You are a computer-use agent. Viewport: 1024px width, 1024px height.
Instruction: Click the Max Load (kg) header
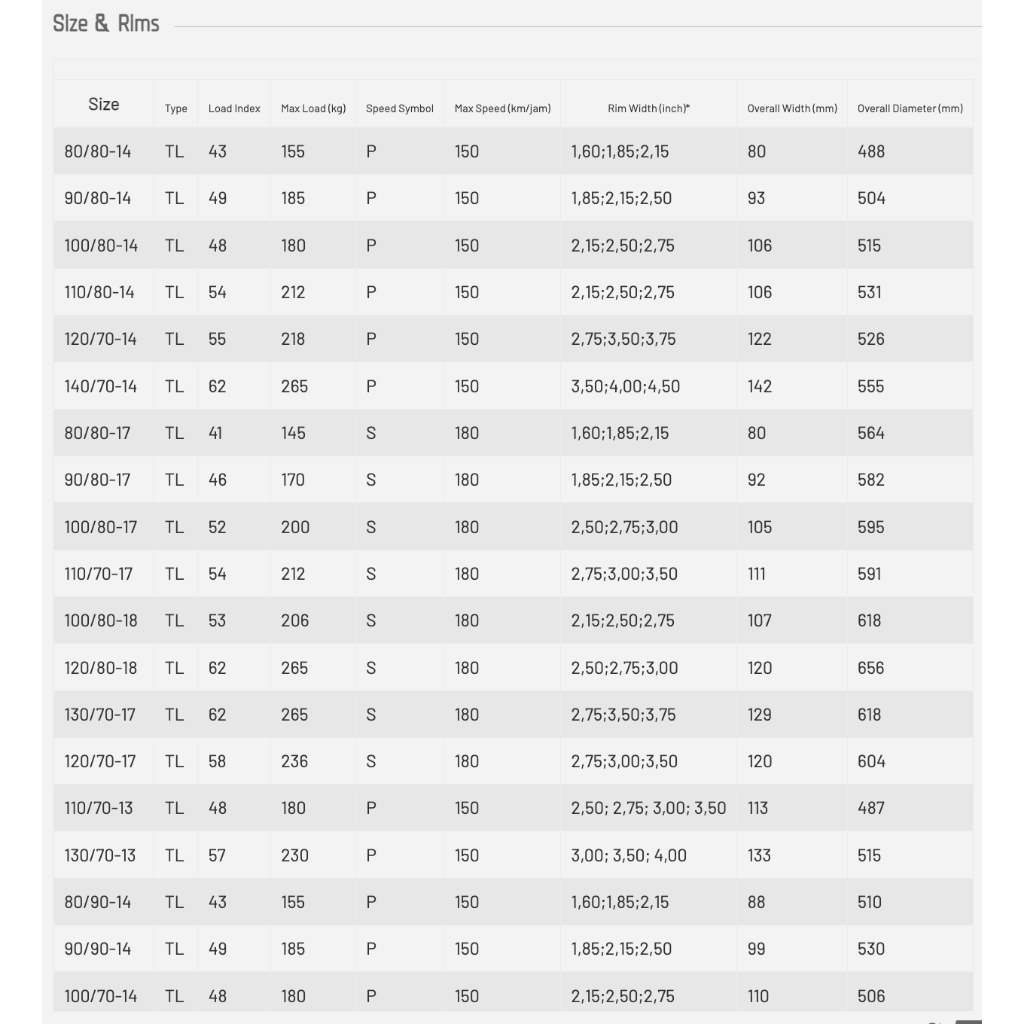313,108
